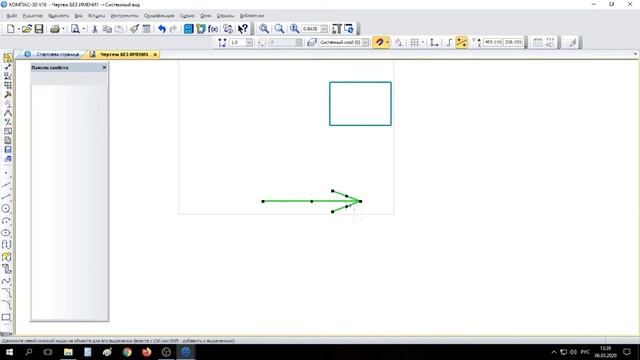Click the X coordinate input field
Viewport: 640px width, 360px height.
tap(493, 42)
